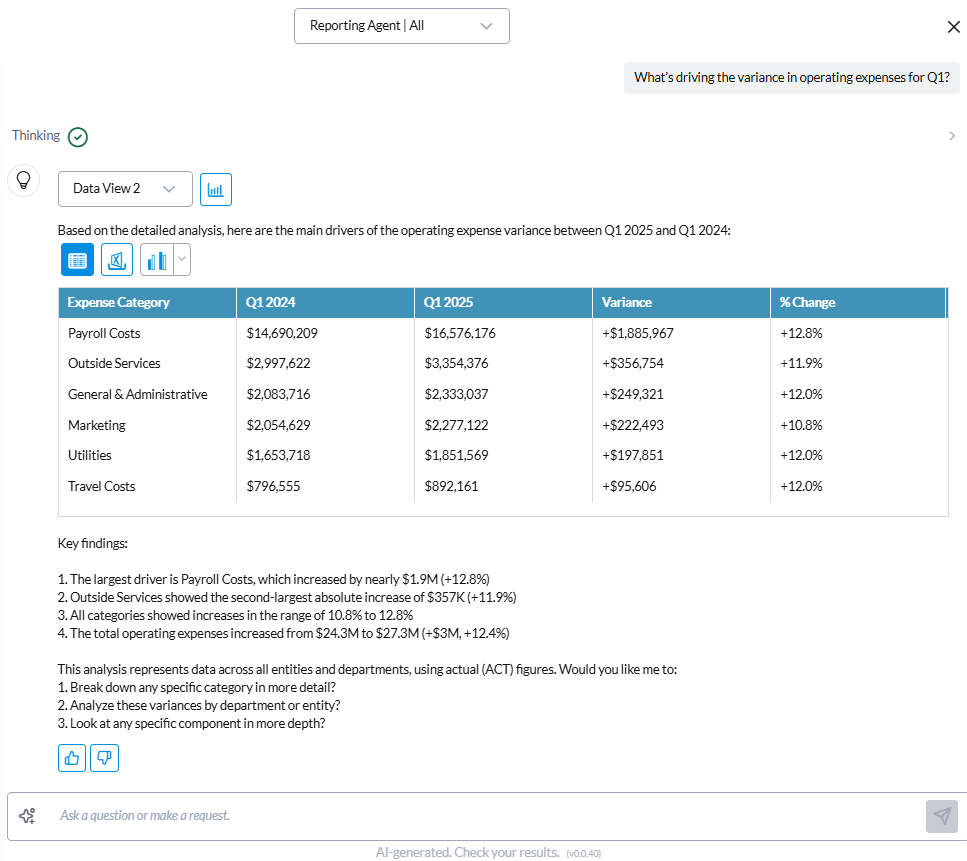The width and height of the screenshot is (967, 861).
Task: Open chart type options via the small chevron
Action: [181, 259]
